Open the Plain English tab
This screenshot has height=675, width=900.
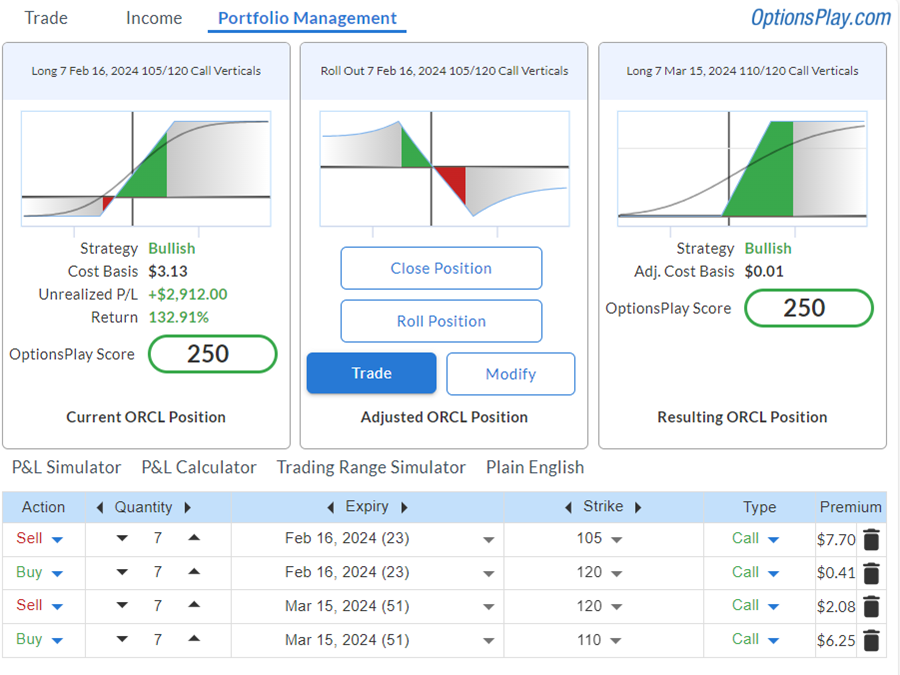click(535, 467)
